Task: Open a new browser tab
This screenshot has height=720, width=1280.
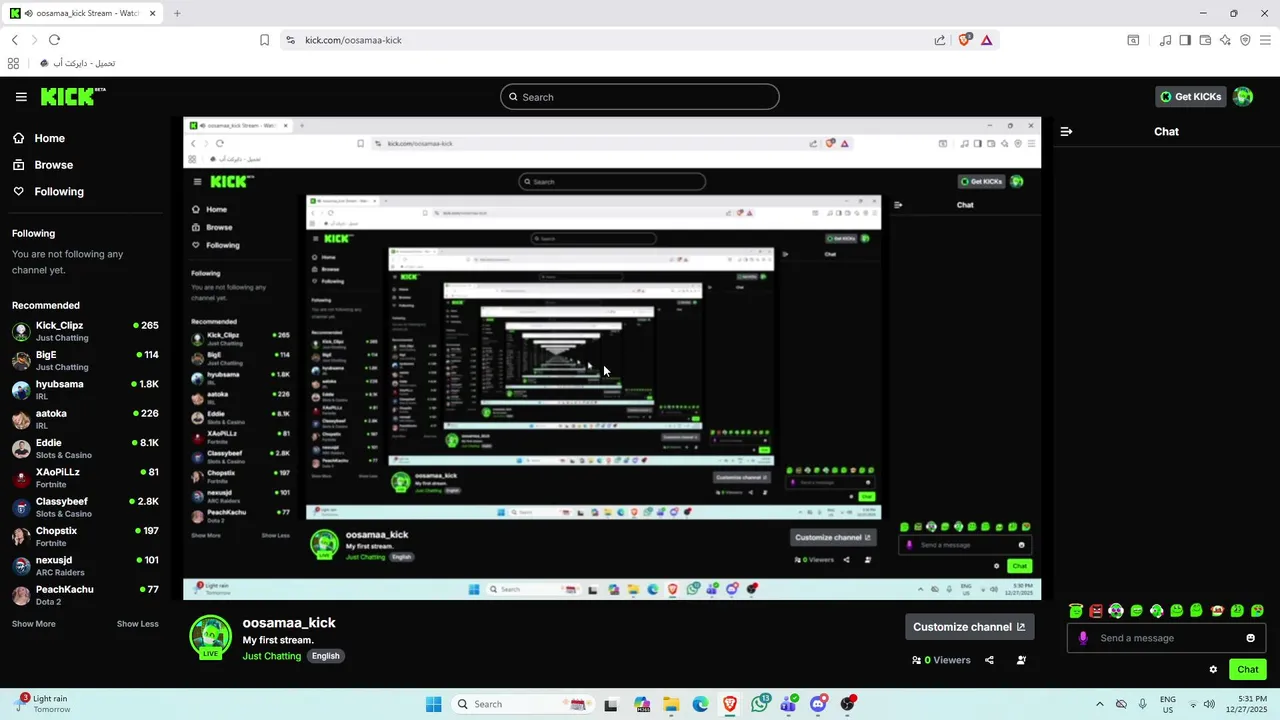Action: (177, 13)
